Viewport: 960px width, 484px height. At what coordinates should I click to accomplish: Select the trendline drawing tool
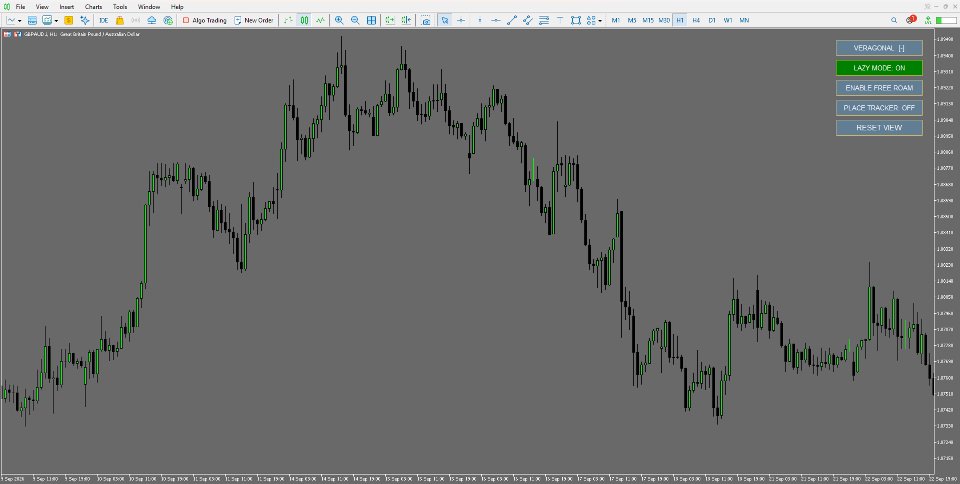point(512,20)
